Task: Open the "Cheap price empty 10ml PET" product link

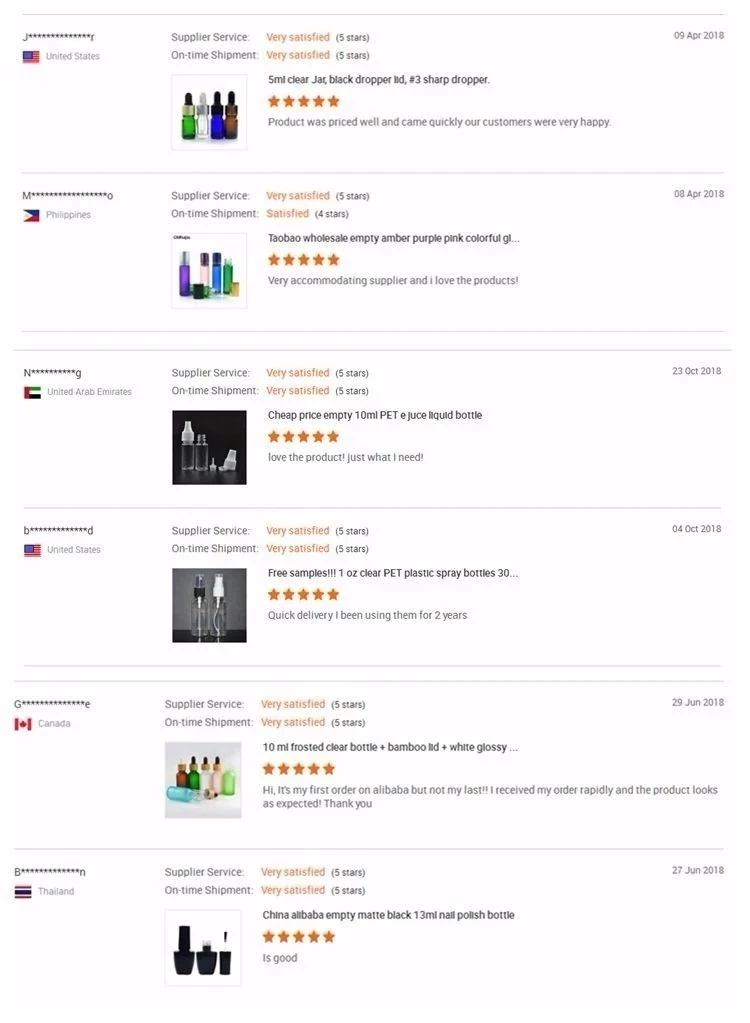Action: point(374,415)
